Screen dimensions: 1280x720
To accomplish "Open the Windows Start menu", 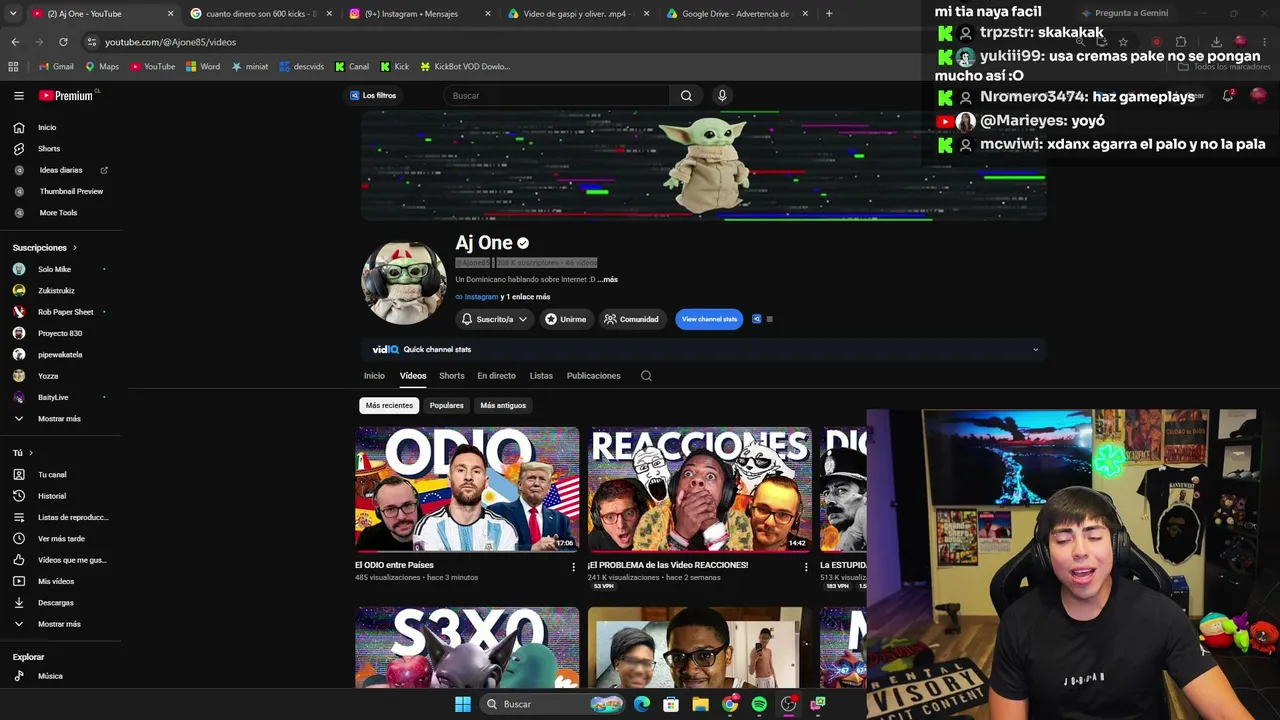I will click(x=463, y=704).
